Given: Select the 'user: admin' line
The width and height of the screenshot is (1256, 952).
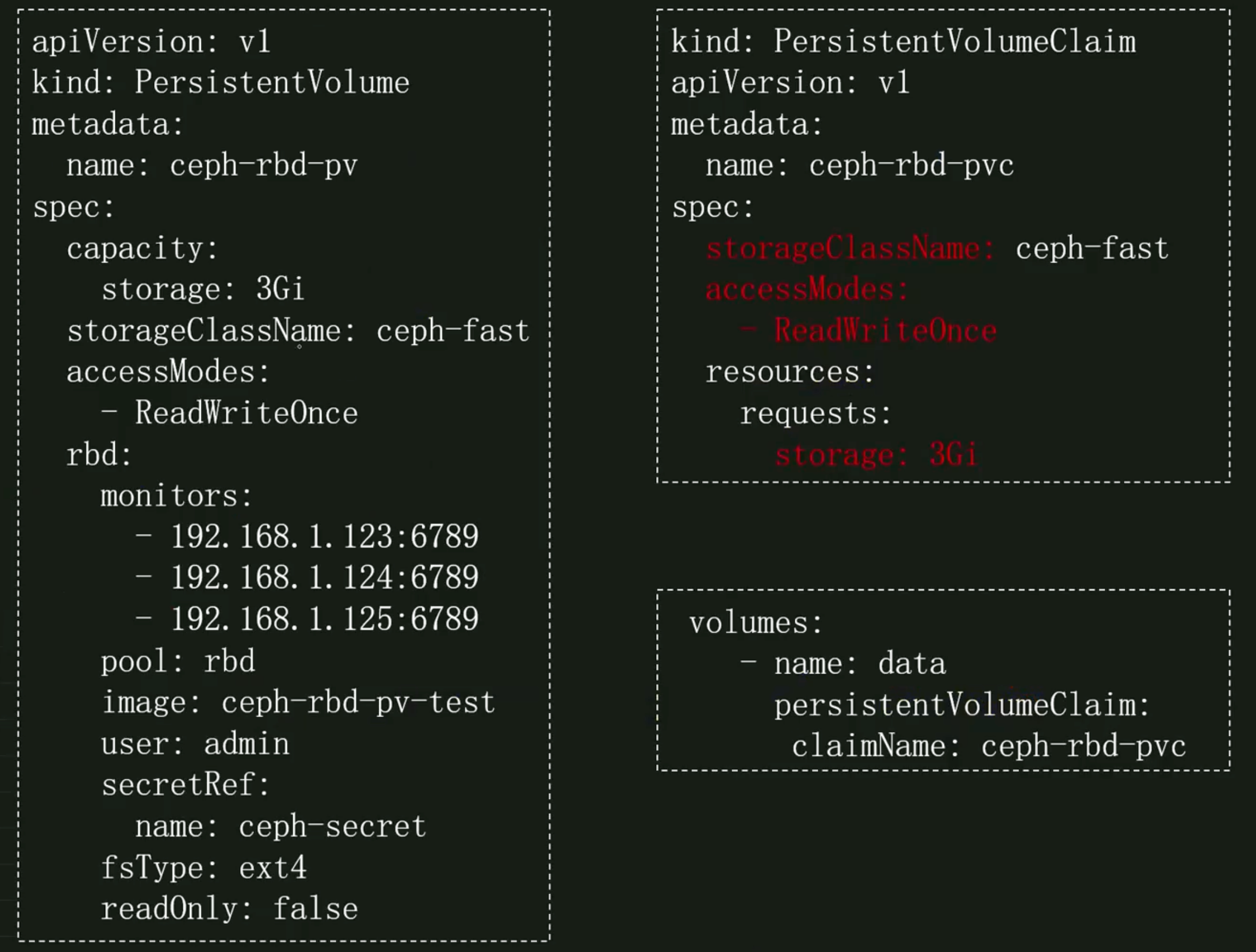Looking at the screenshot, I should click(195, 744).
